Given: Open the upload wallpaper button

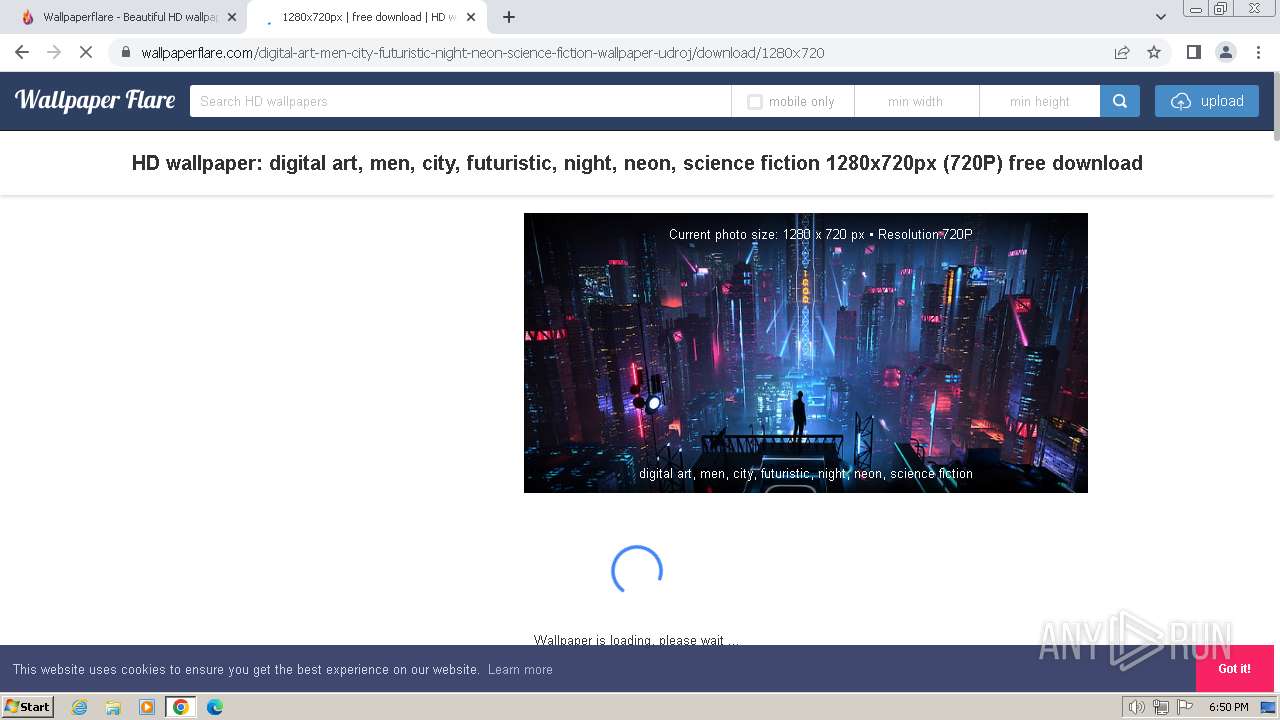Looking at the screenshot, I should [1207, 101].
